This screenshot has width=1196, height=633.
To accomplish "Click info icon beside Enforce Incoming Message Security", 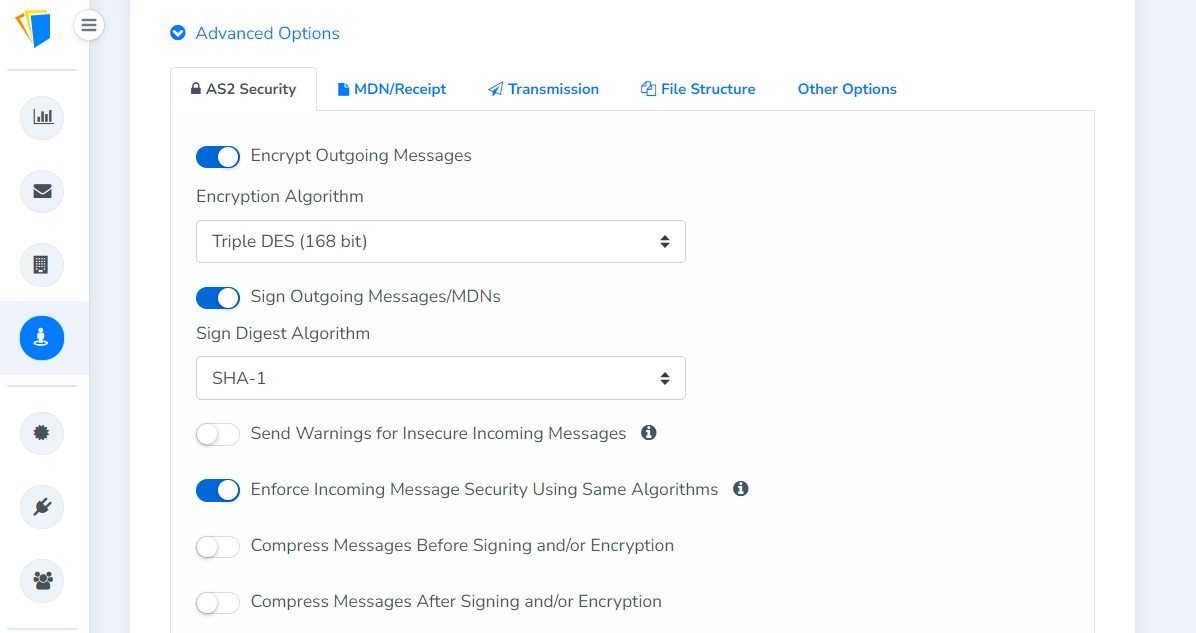I will click(x=740, y=489).
